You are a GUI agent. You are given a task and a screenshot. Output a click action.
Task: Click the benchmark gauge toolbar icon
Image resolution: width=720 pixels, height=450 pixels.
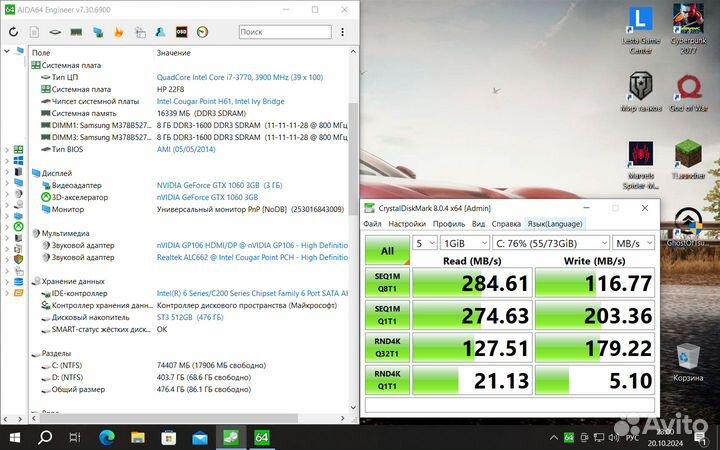202,32
